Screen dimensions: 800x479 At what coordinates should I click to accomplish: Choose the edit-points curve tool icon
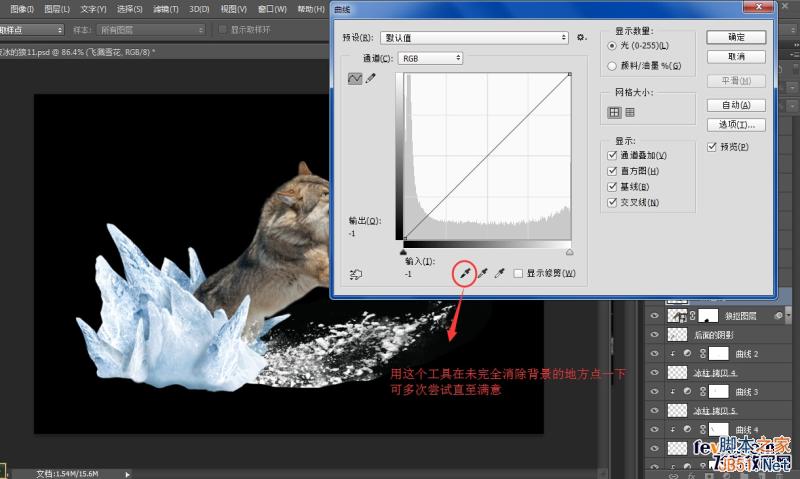(355, 79)
